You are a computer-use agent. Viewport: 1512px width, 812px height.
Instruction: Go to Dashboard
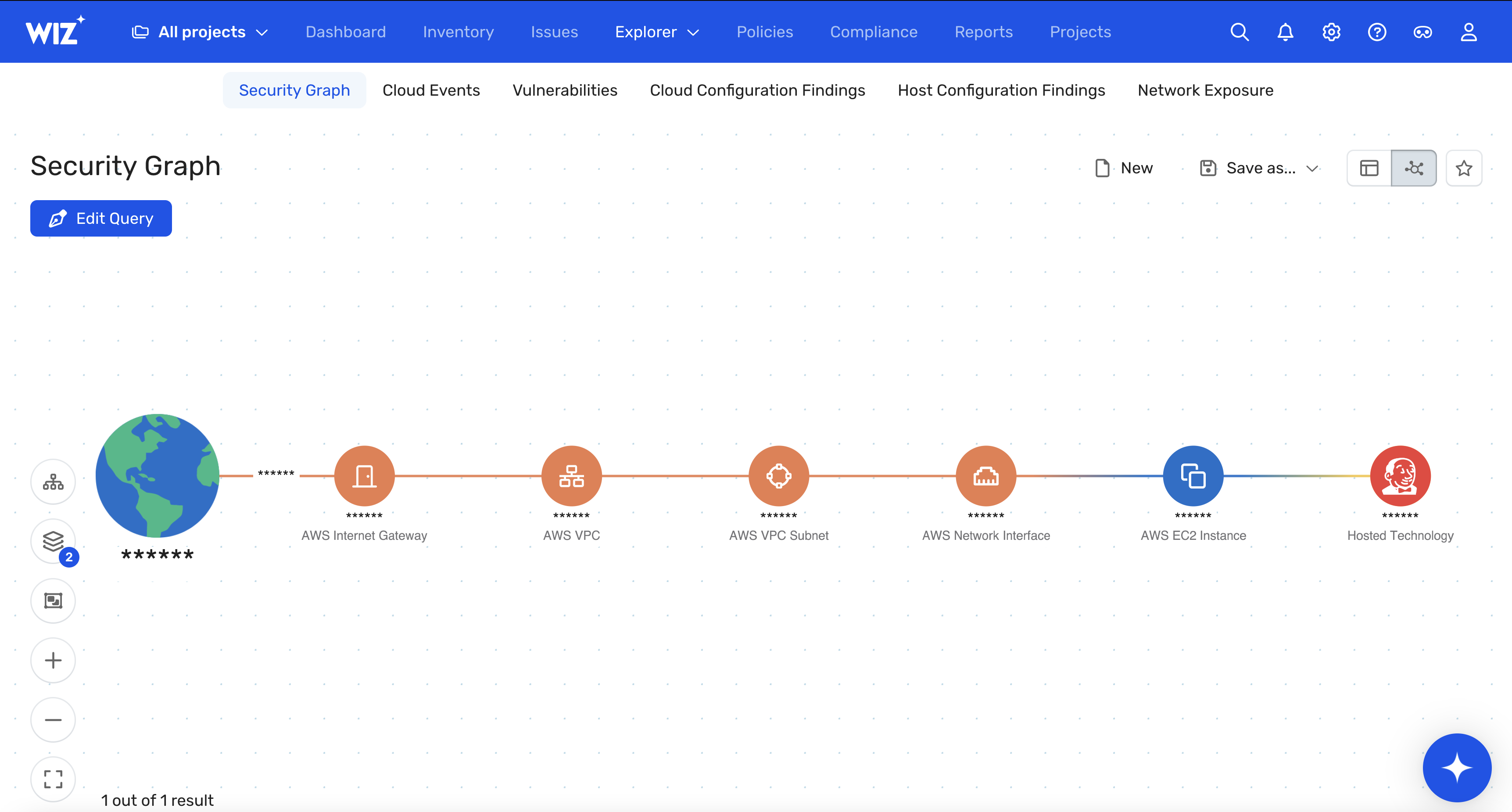pos(346,32)
